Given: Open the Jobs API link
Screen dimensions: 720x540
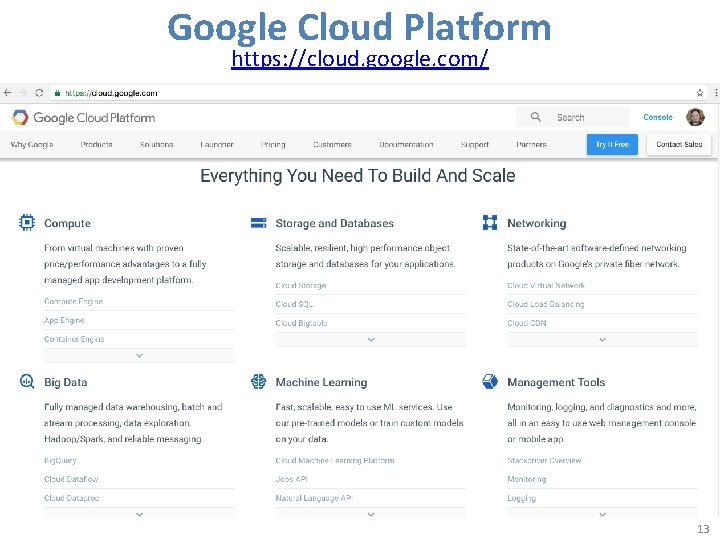Looking at the screenshot, I should pos(291,479).
